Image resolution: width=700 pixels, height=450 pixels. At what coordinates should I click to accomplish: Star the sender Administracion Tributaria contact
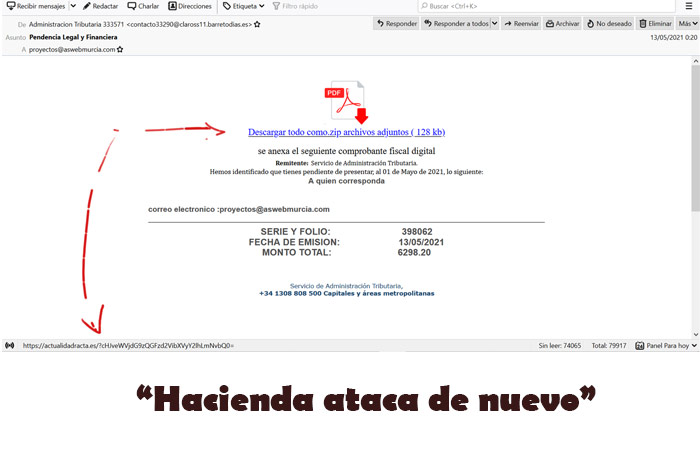pyautogui.click(x=258, y=23)
